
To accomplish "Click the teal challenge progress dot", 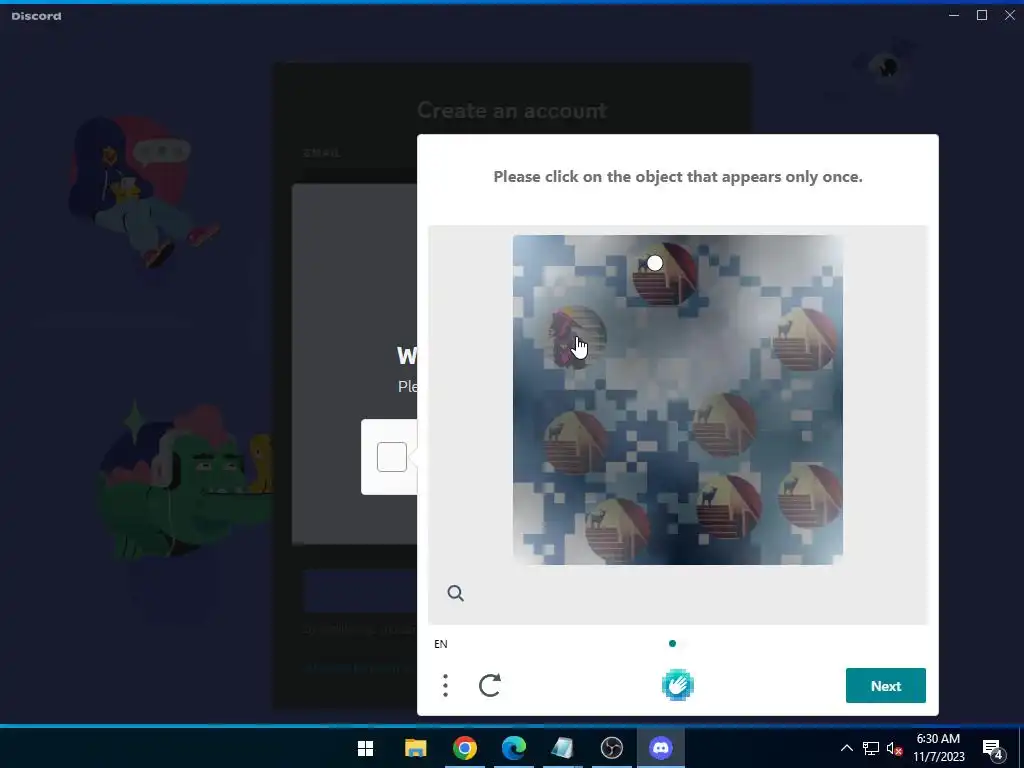I will pyautogui.click(x=672, y=644).
